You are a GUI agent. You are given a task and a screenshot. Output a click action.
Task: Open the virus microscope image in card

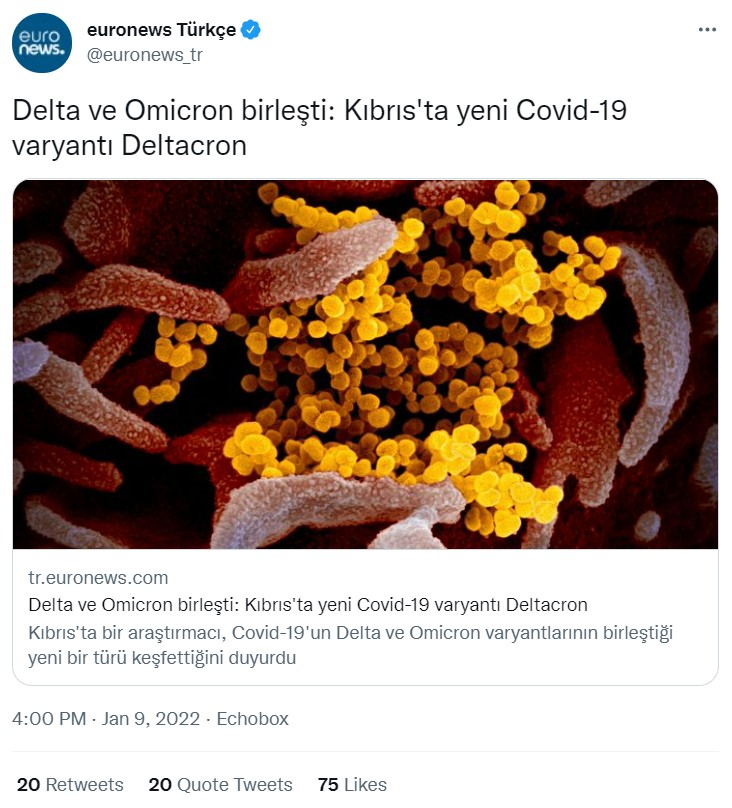(x=365, y=364)
